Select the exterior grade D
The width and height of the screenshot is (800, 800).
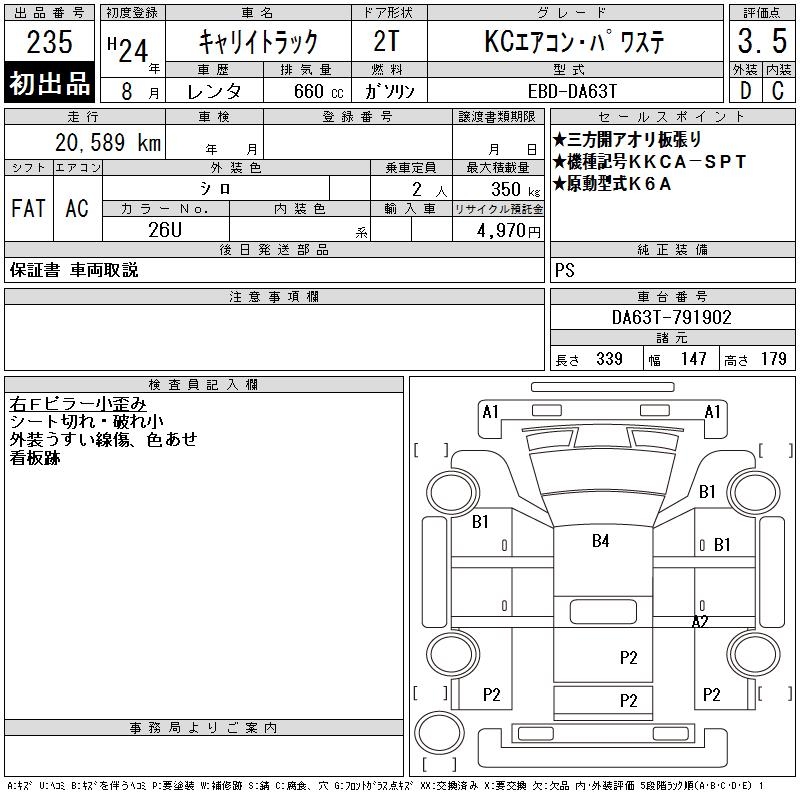click(x=745, y=91)
